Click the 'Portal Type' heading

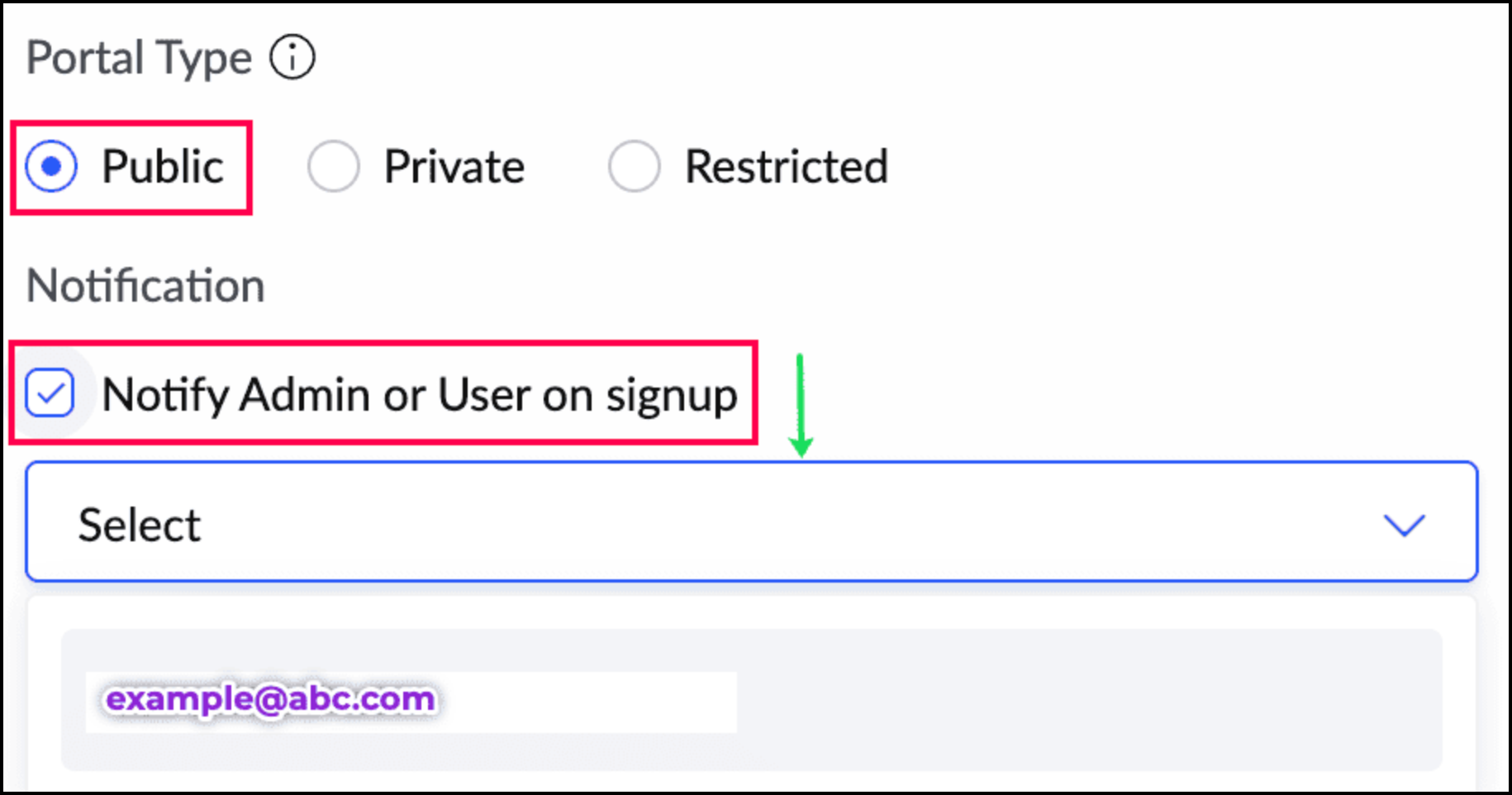(x=139, y=58)
